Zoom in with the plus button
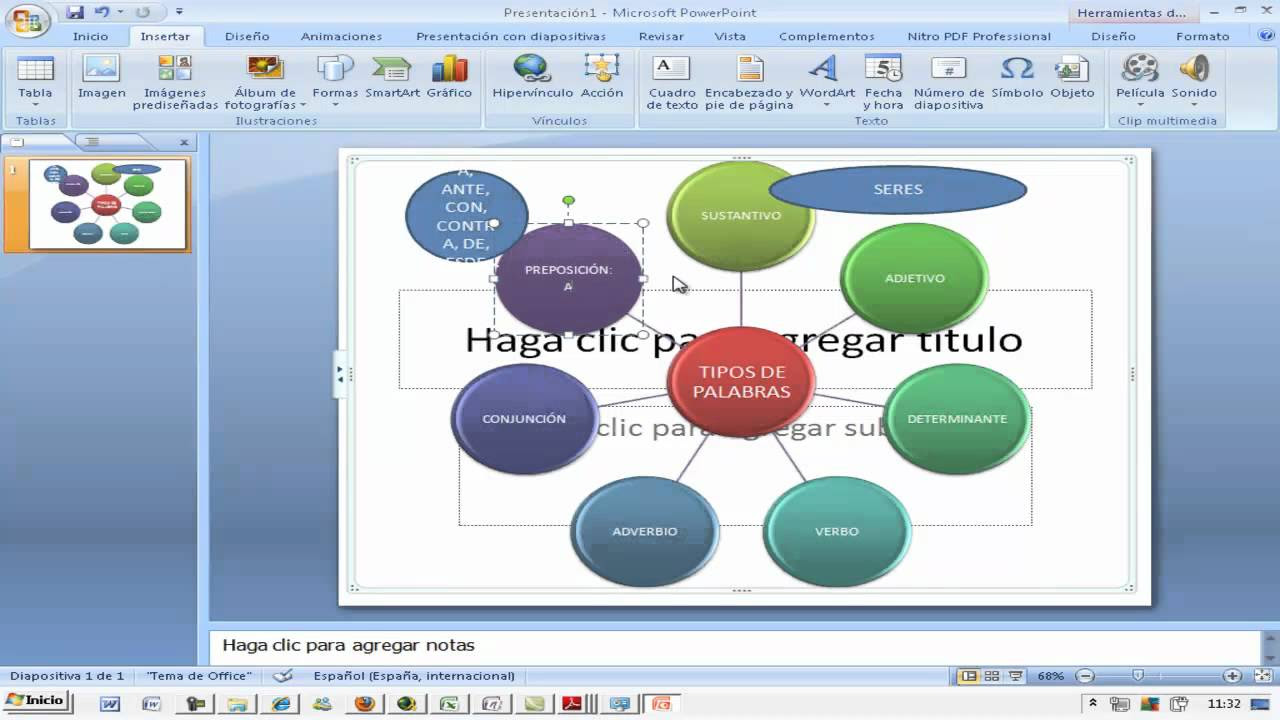This screenshot has height=720, width=1280. click(x=1233, y=676)
